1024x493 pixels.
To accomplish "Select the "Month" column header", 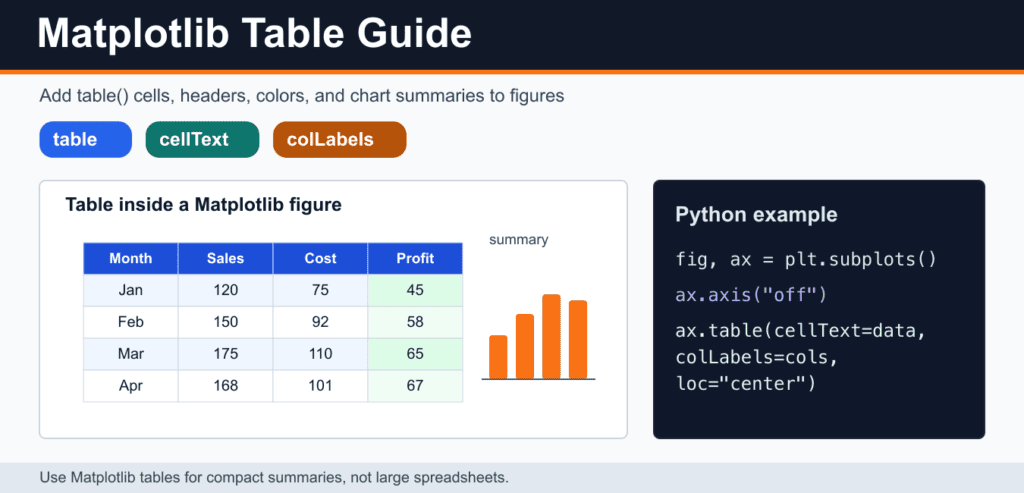I will pyautogui.click(x=131, y=259).
